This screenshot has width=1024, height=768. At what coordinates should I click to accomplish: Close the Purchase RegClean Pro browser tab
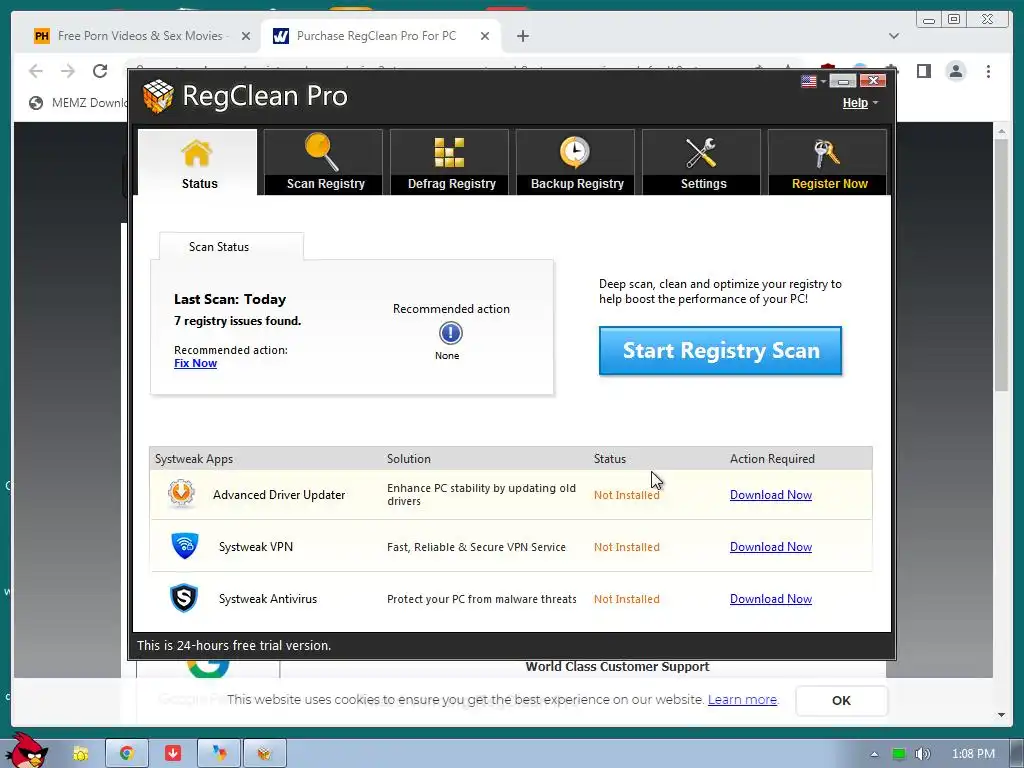(x=485, y=36)
